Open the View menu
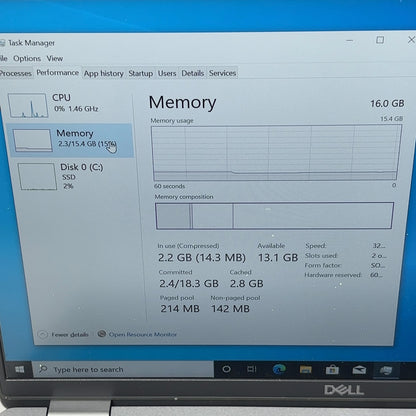The image size is (416, 416). [x=55, y=59]
